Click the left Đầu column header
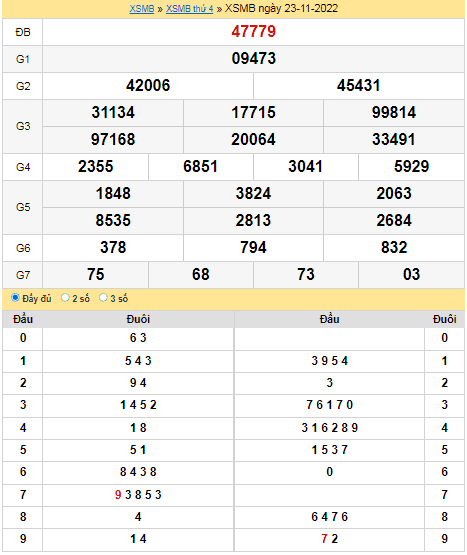The height and width of the screenshot is (555, 467). pyautogui.click(x=23, y=319)
